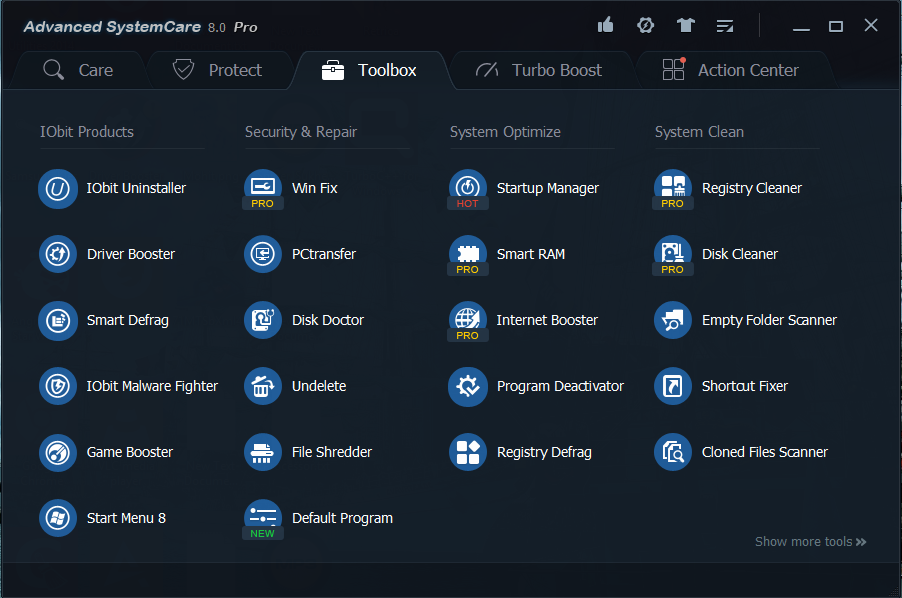This screenshot has width=902, height=598.
Task: Click the Default Program icon
Action: [263, 518]
